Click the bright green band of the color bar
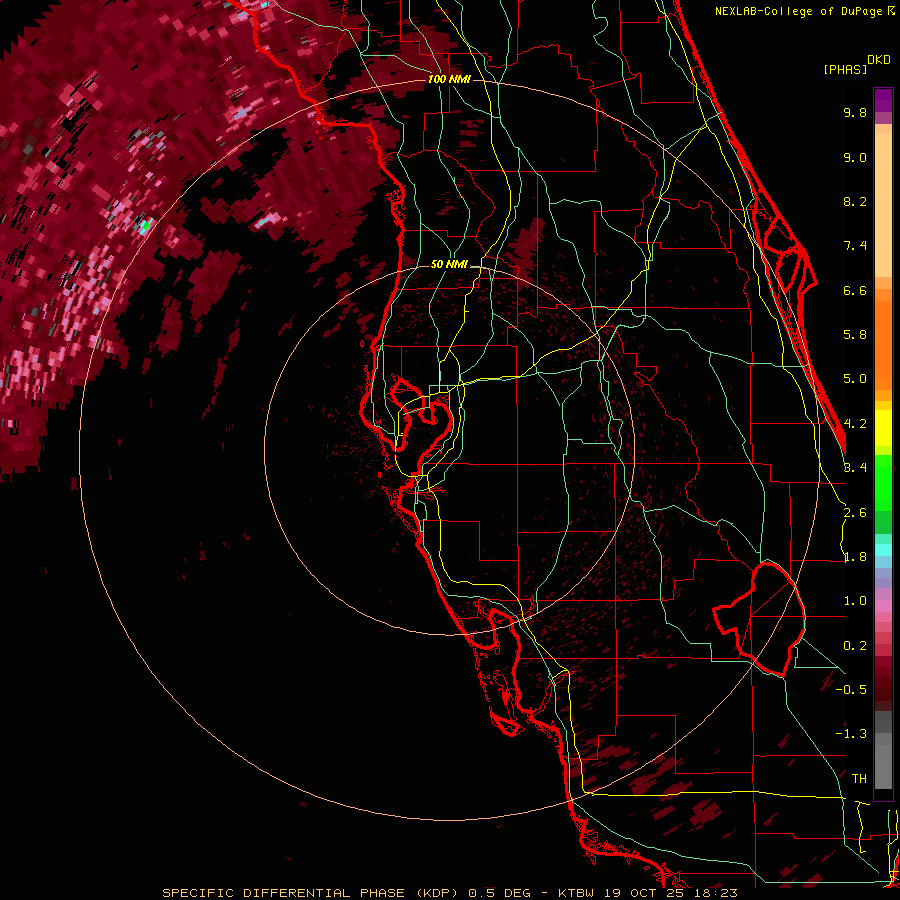Screen dimensions: 900x900 (883, 482)
